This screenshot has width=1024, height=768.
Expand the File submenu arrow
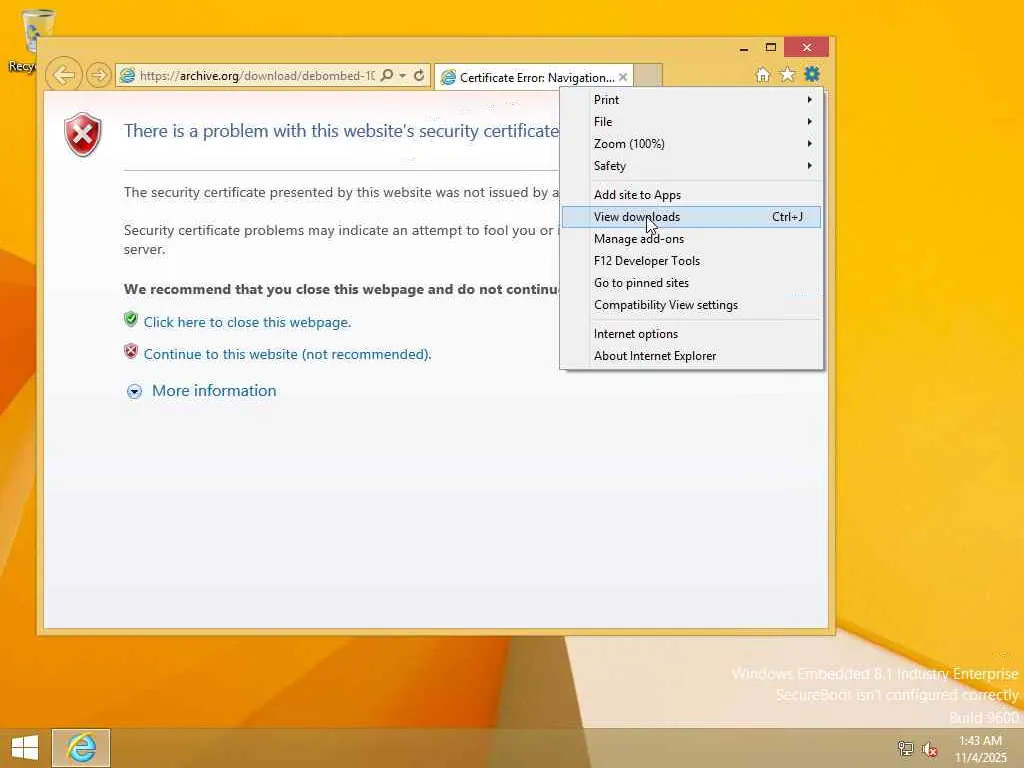(x=810, y=122)
